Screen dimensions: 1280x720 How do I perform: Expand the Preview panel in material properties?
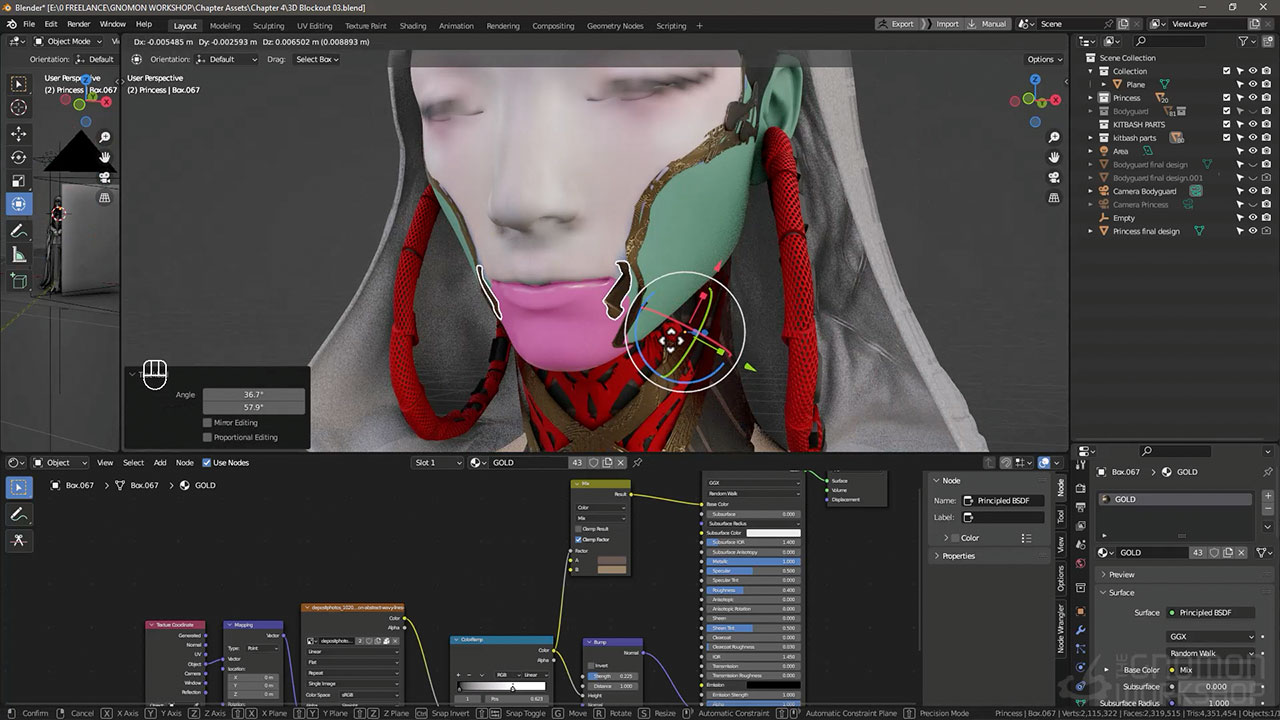1121,575
